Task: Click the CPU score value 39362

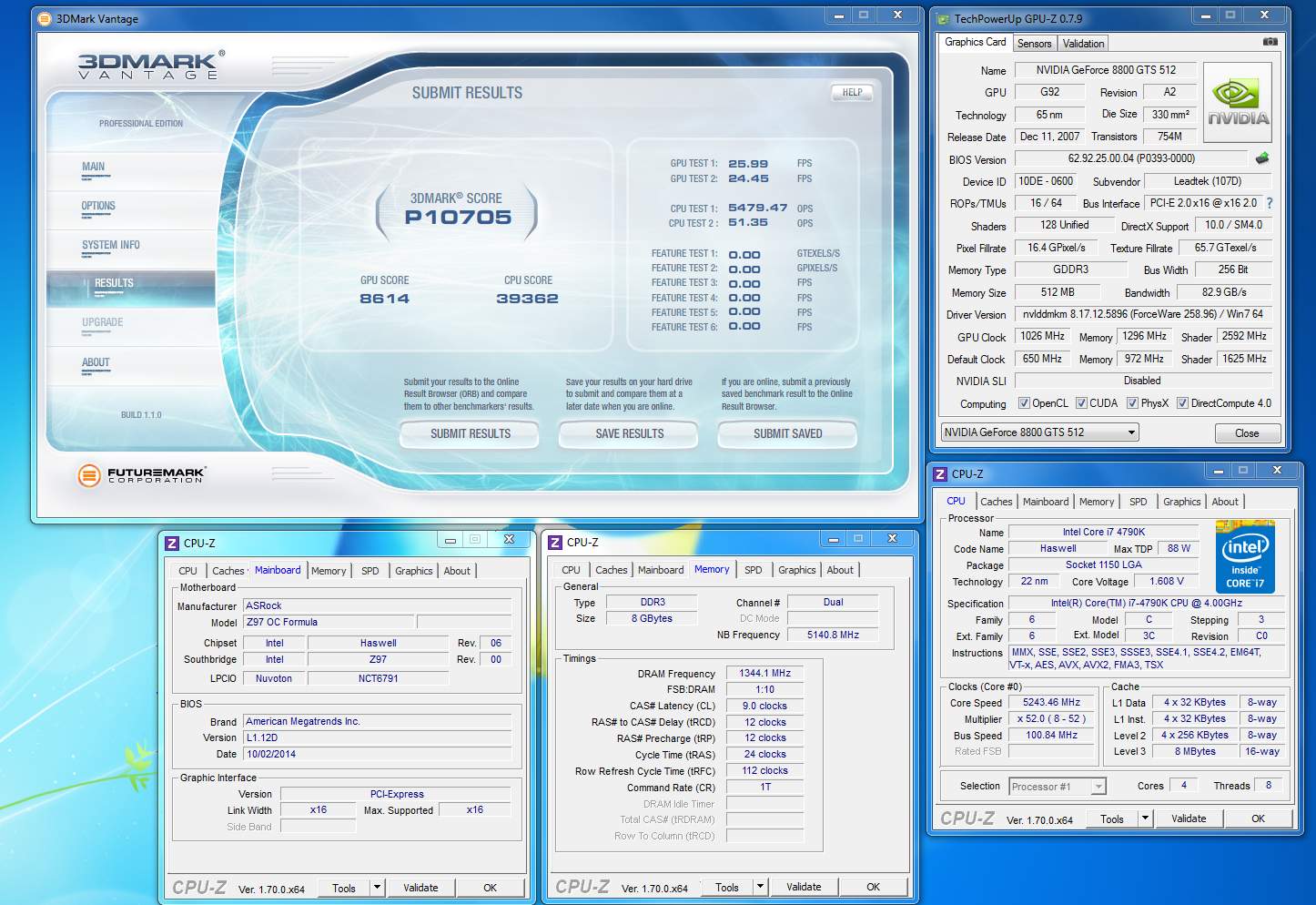Action: click(527, 299)
